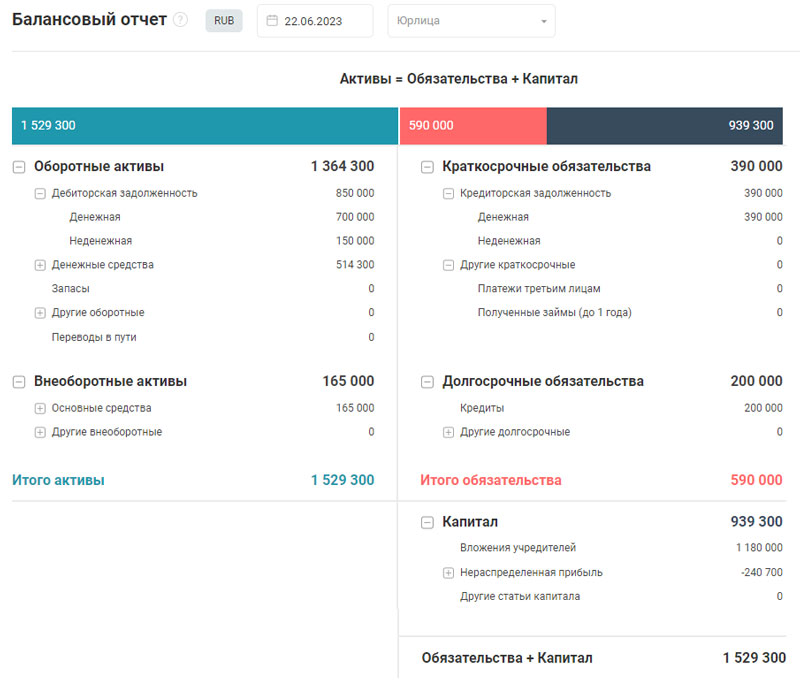
Task: Expand the "Другие оборотные" row
Action: [39, 311]
